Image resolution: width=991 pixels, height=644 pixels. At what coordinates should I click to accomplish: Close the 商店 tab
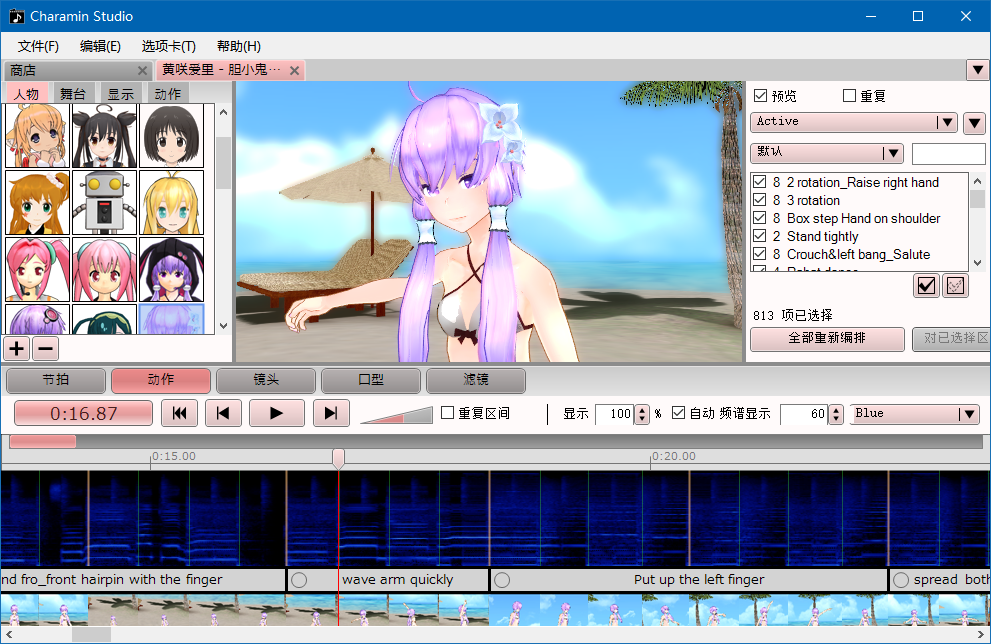(x=142, y=70)
